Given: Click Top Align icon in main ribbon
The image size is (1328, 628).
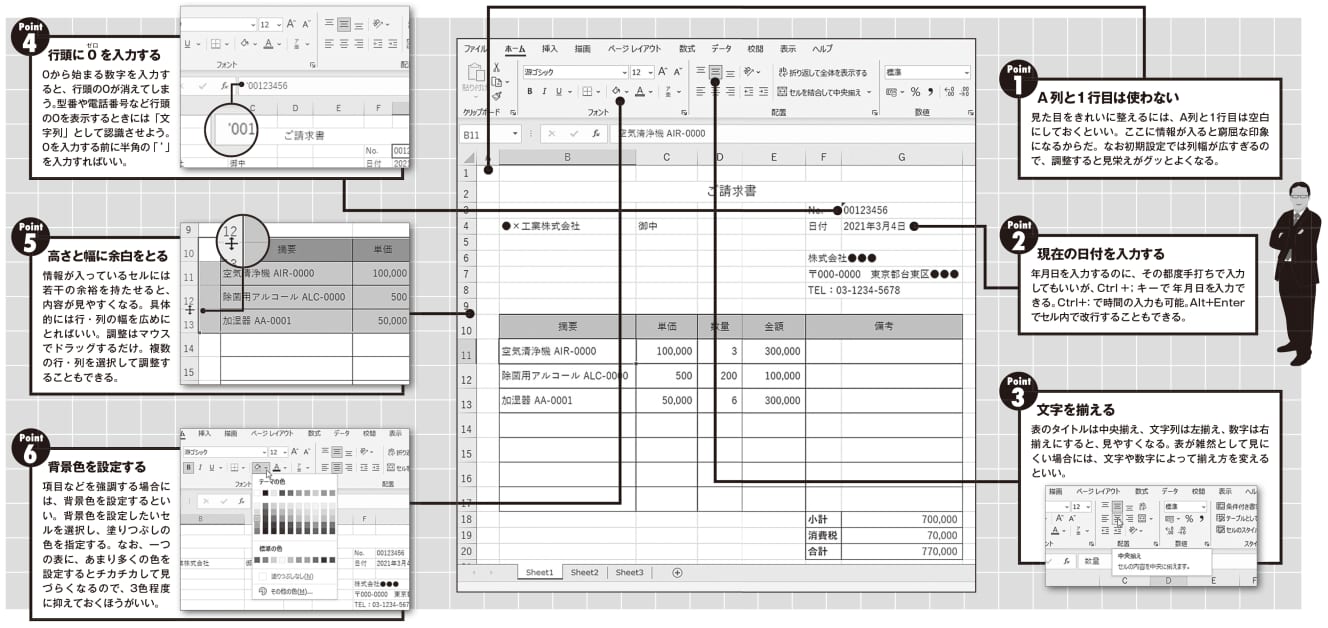Looking at the screenshot, I should coord(700,72).
